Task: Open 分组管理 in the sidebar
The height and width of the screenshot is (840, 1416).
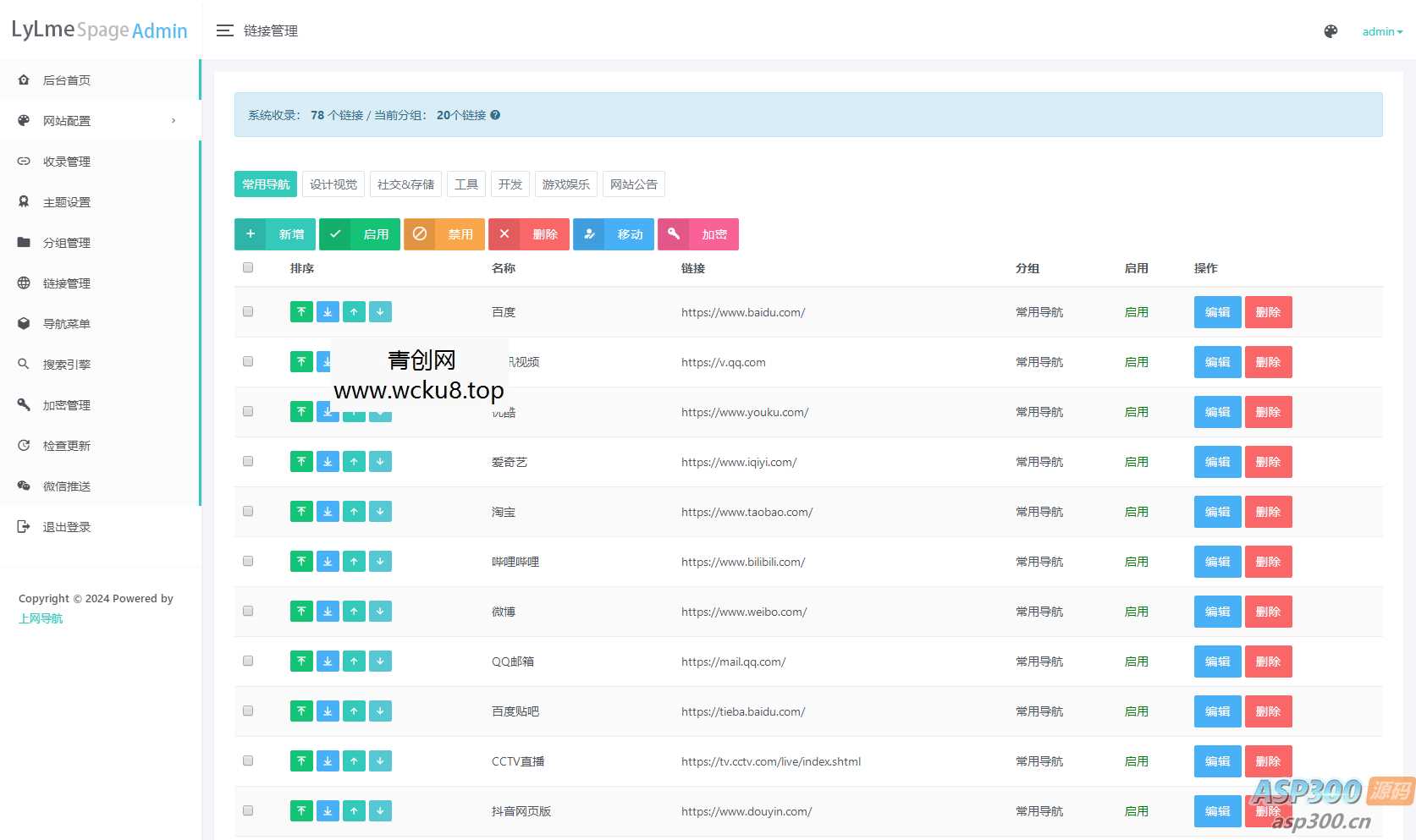Action: point(67,243)
